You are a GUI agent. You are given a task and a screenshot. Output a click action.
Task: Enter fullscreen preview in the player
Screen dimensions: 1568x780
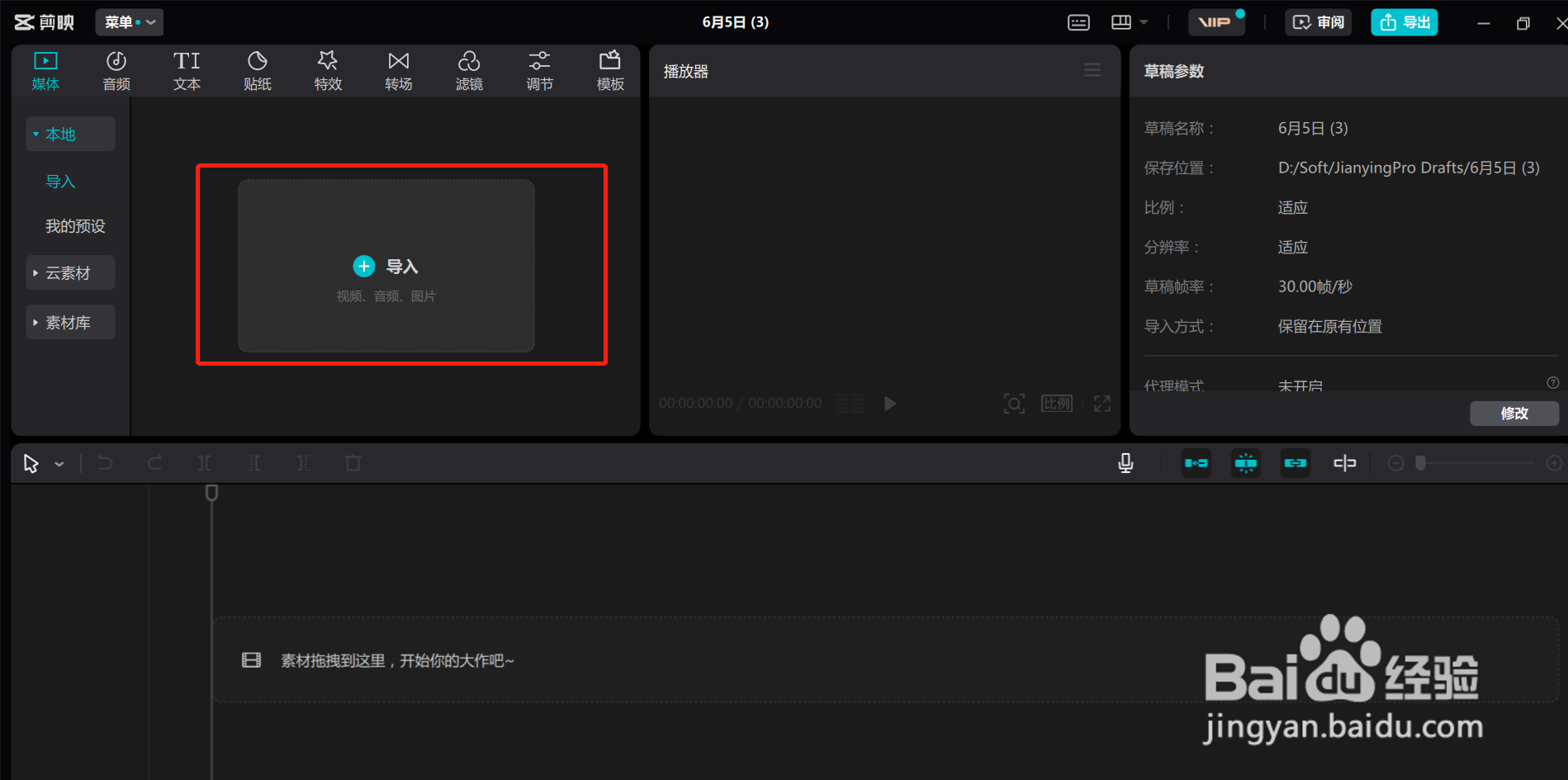(1102, 404)
